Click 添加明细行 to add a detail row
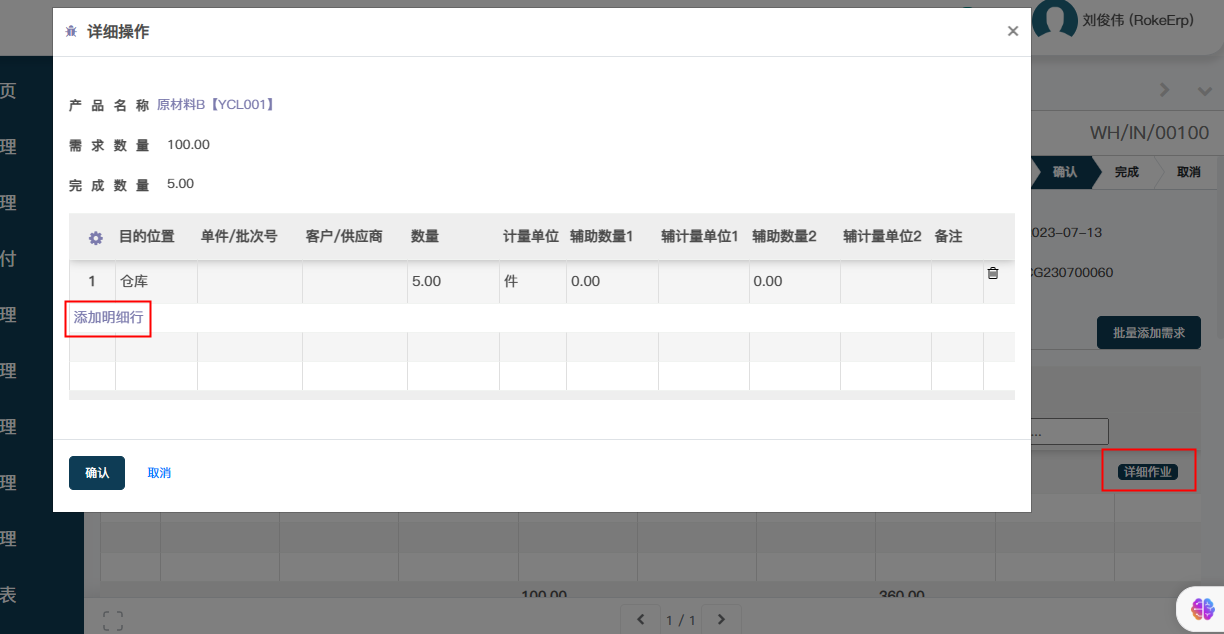This screenshot has width=1224, height=634. pyautogui.click(x=108, y=318)
